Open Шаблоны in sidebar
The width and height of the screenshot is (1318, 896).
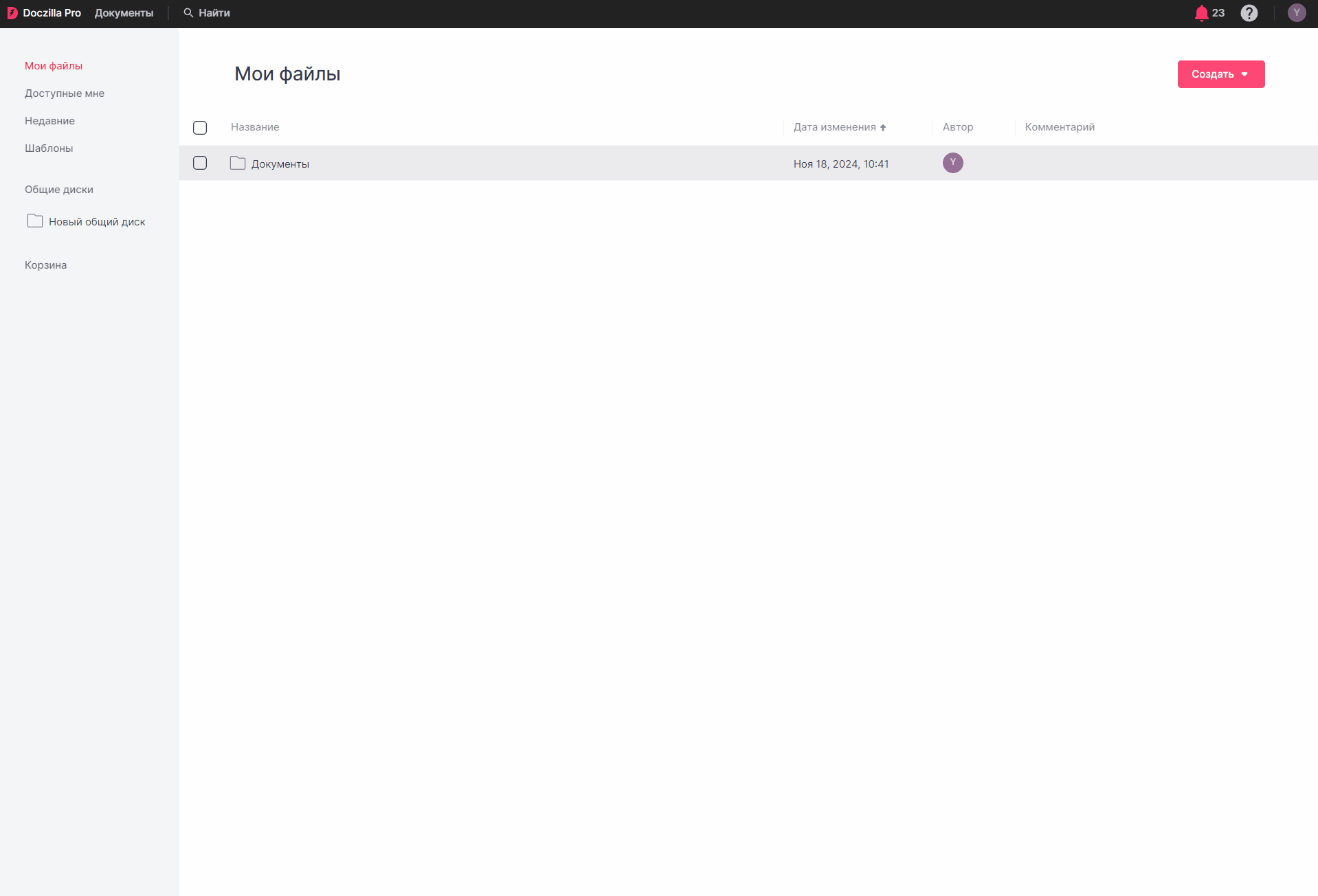click(49, 148)
